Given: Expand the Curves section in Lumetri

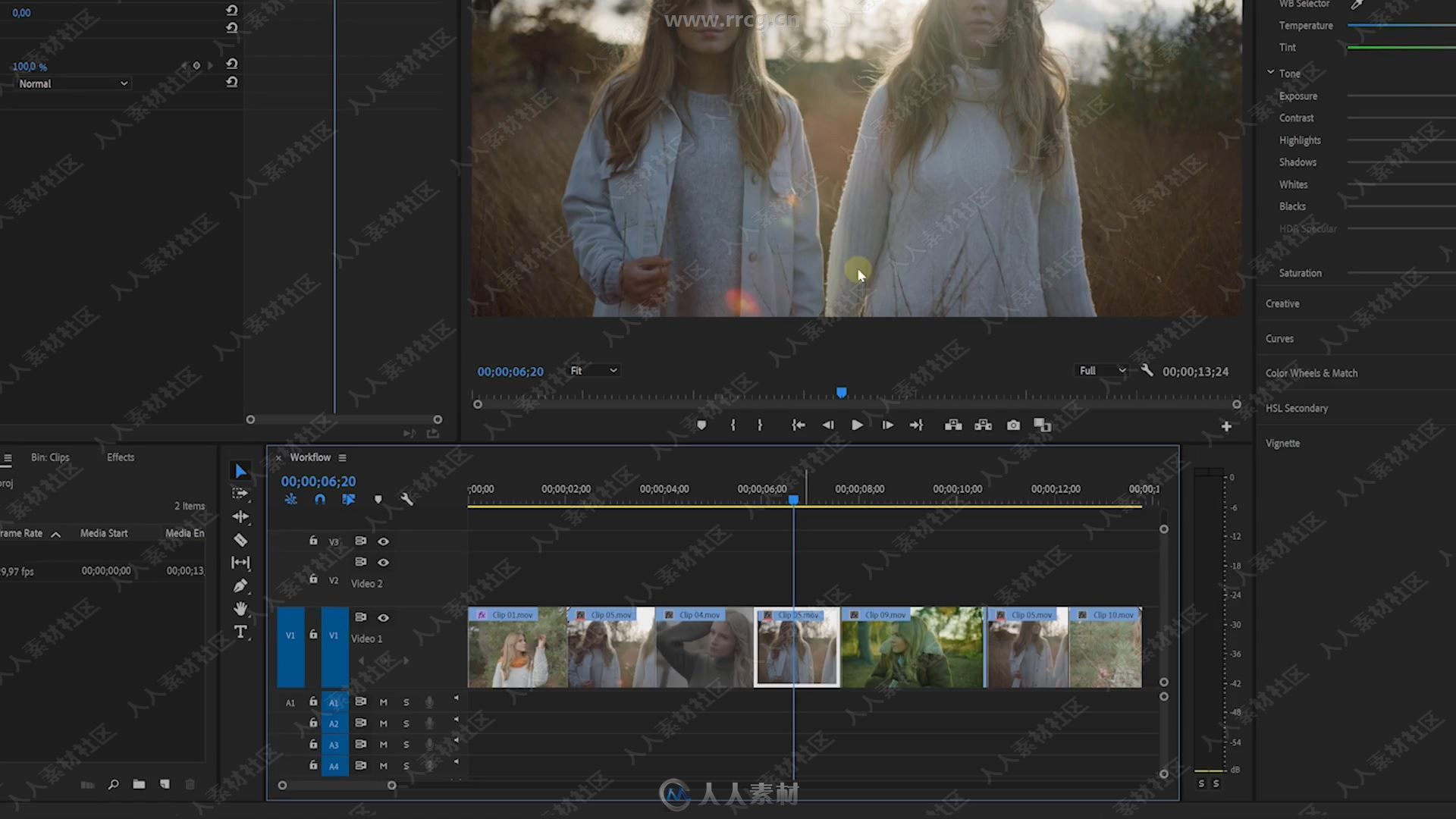Looking at the screenshot, I should pyautogui.click(x=1280, y=338).
